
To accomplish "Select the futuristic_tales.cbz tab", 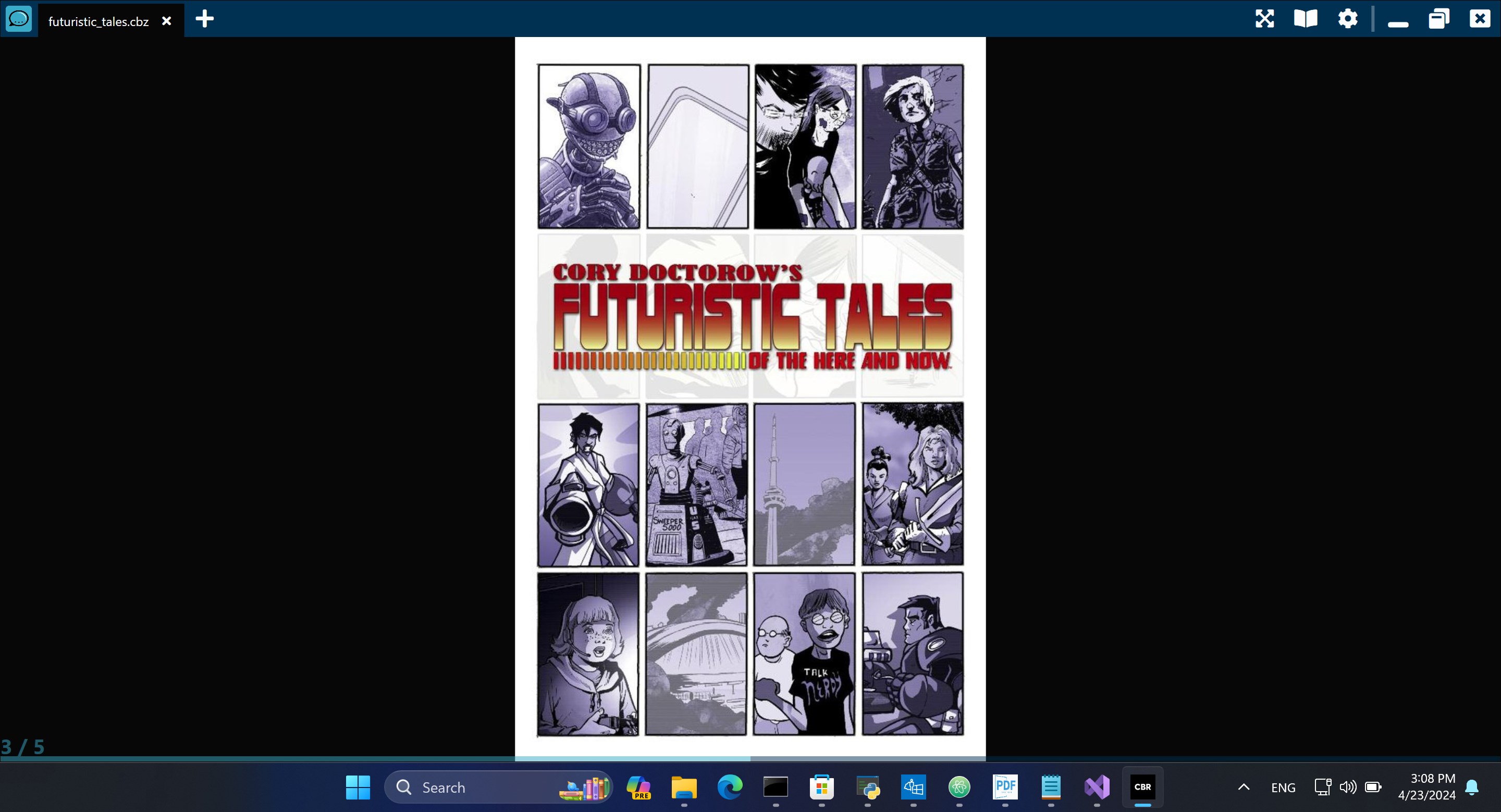I will (98, 21).
